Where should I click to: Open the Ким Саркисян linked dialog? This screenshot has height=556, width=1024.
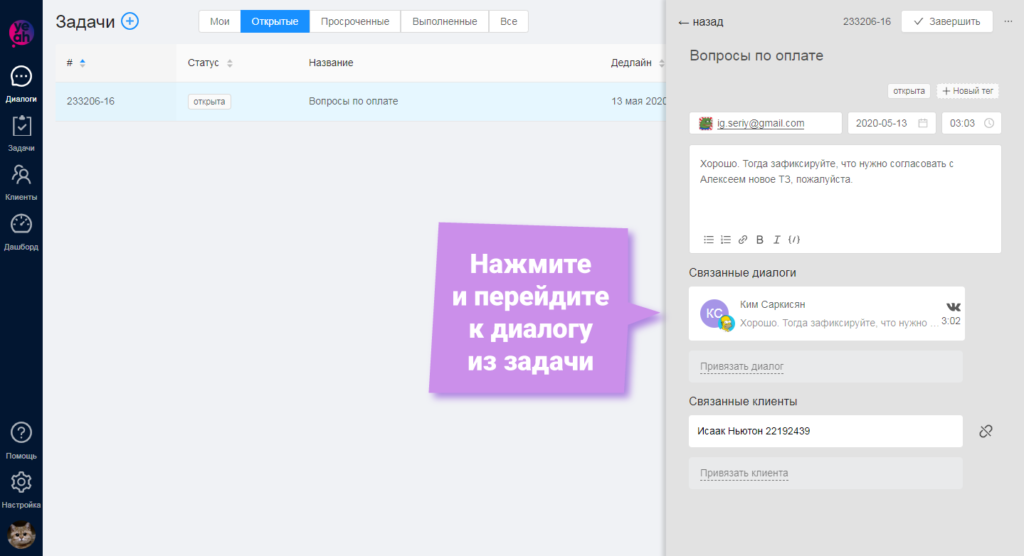click(x=825, y=314)
